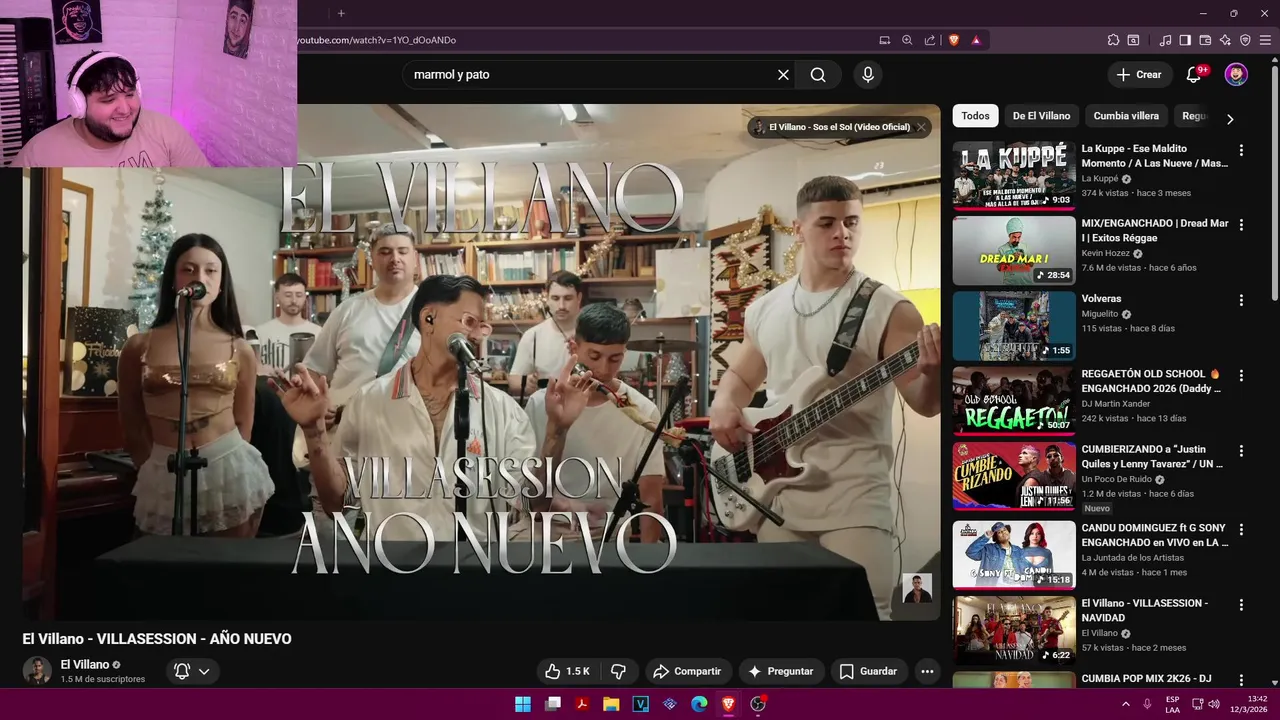
Task: Like the video with 1.5 K
Action: click(567, 671)
